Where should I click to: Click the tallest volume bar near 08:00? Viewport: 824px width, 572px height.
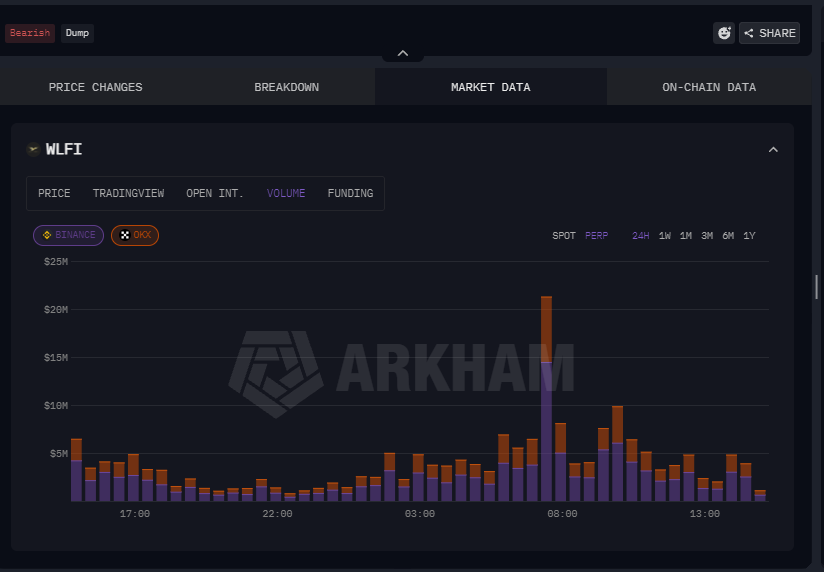547,399
